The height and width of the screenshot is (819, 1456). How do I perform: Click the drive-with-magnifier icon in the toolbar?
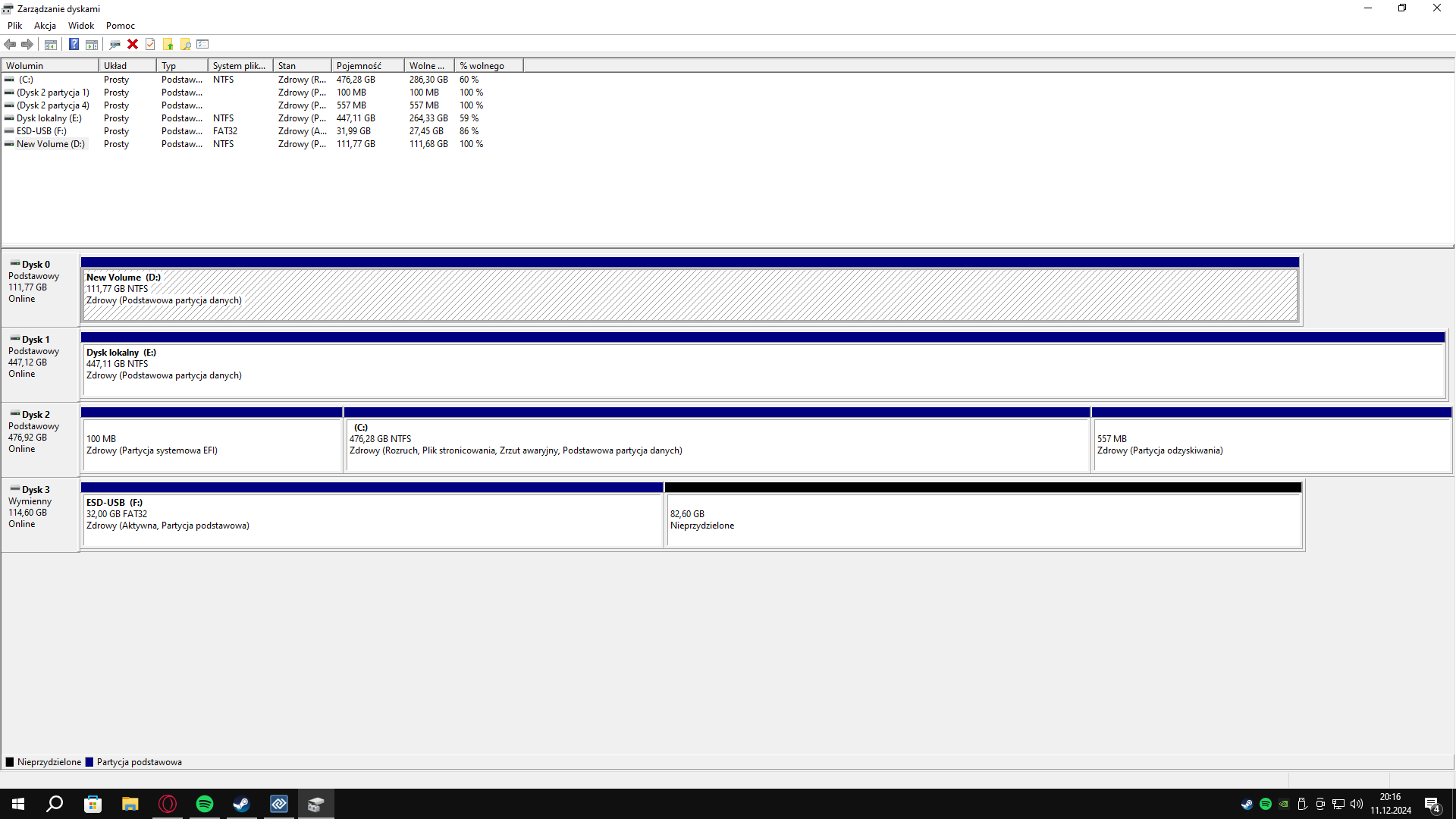[115, 44]
